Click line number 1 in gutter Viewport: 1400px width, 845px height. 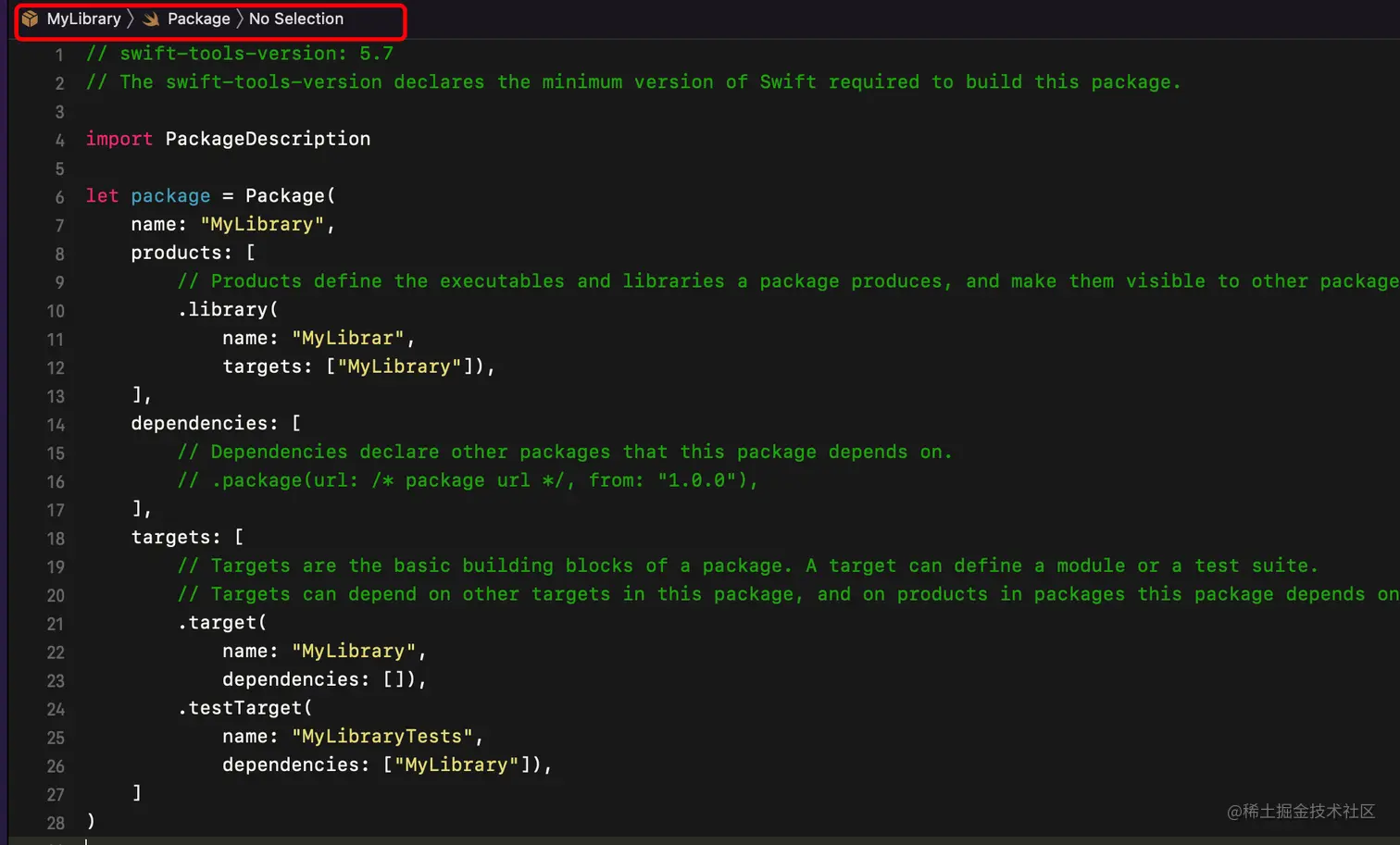point(59,55)
